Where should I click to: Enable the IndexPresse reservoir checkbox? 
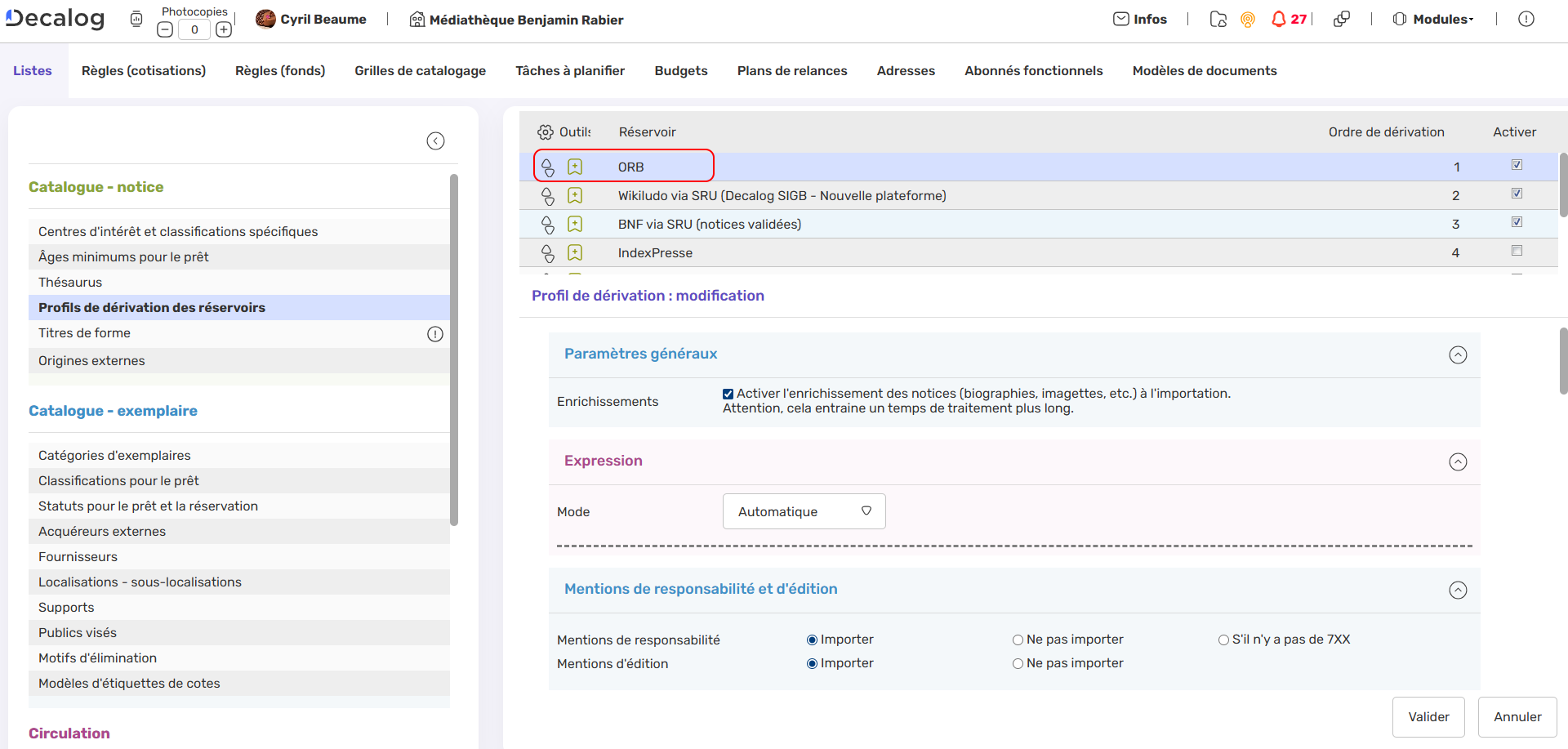(1517, 251)
